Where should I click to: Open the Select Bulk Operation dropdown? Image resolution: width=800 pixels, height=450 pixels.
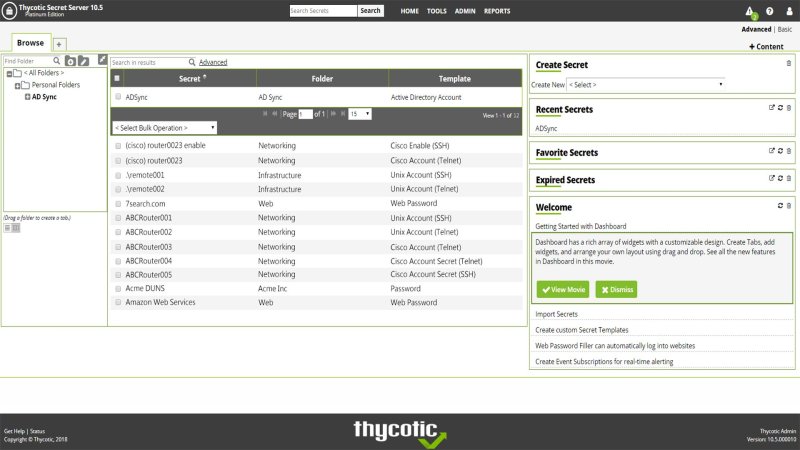[164, 128]
